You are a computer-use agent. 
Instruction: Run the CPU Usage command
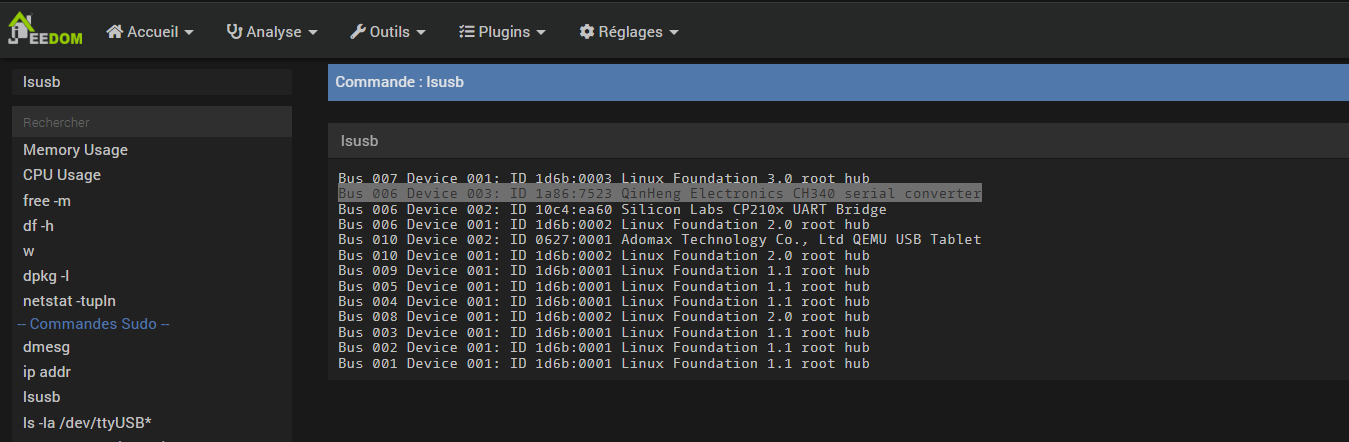[x=62, y=175]
